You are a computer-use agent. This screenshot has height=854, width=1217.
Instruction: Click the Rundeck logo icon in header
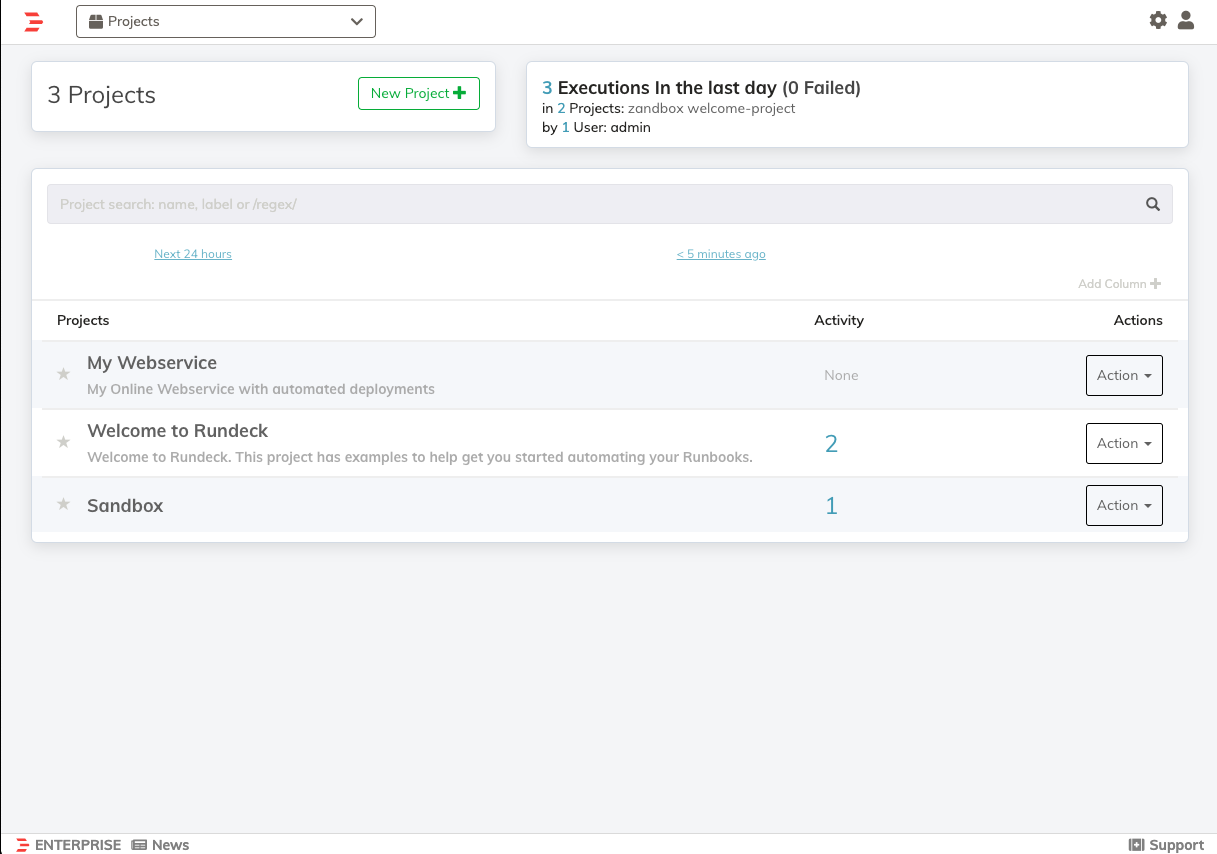coord(34,21)
